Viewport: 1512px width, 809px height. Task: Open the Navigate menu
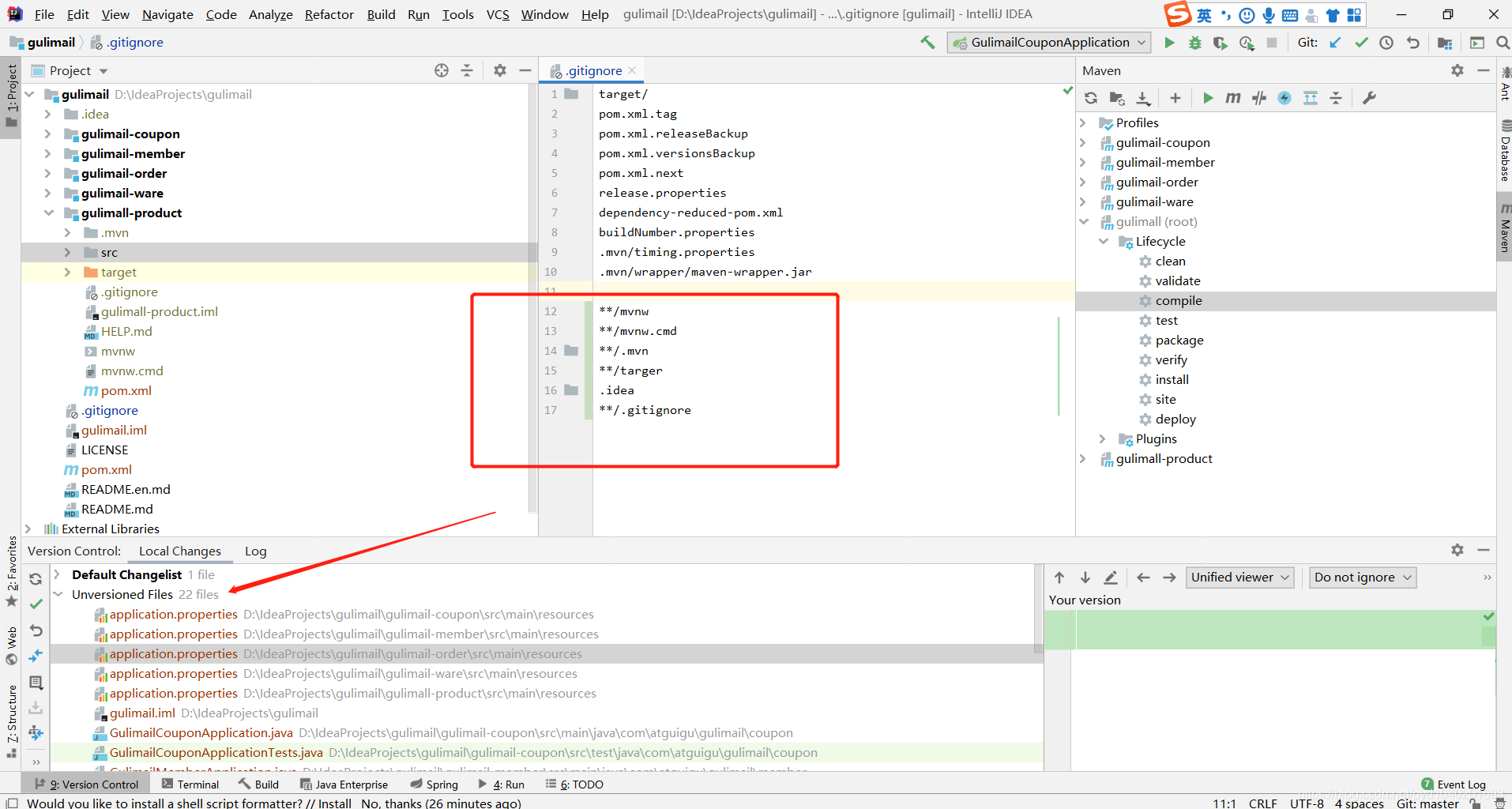click(167, 14)
